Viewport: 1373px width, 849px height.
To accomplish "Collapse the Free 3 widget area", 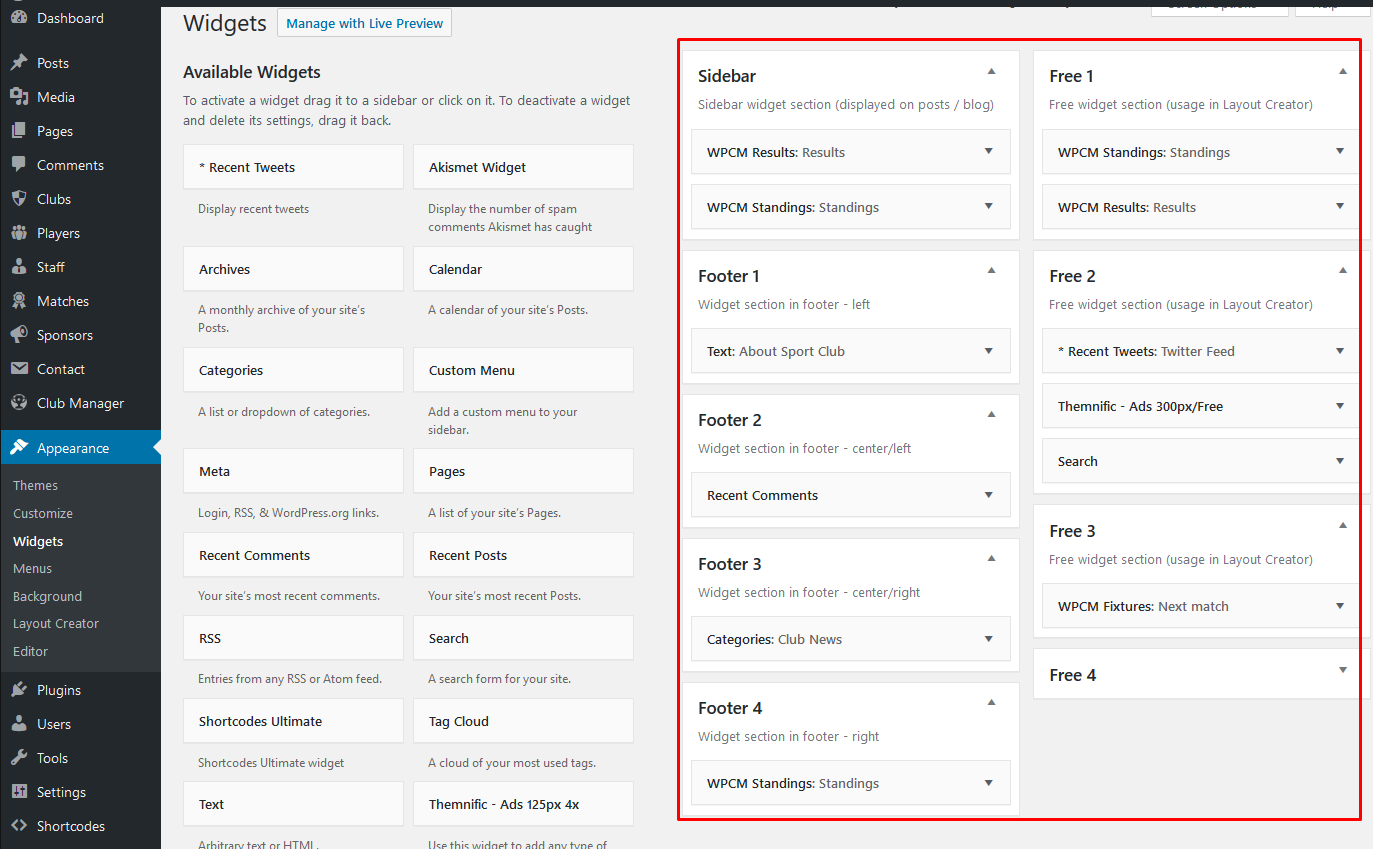I will tap(1343, 525).
